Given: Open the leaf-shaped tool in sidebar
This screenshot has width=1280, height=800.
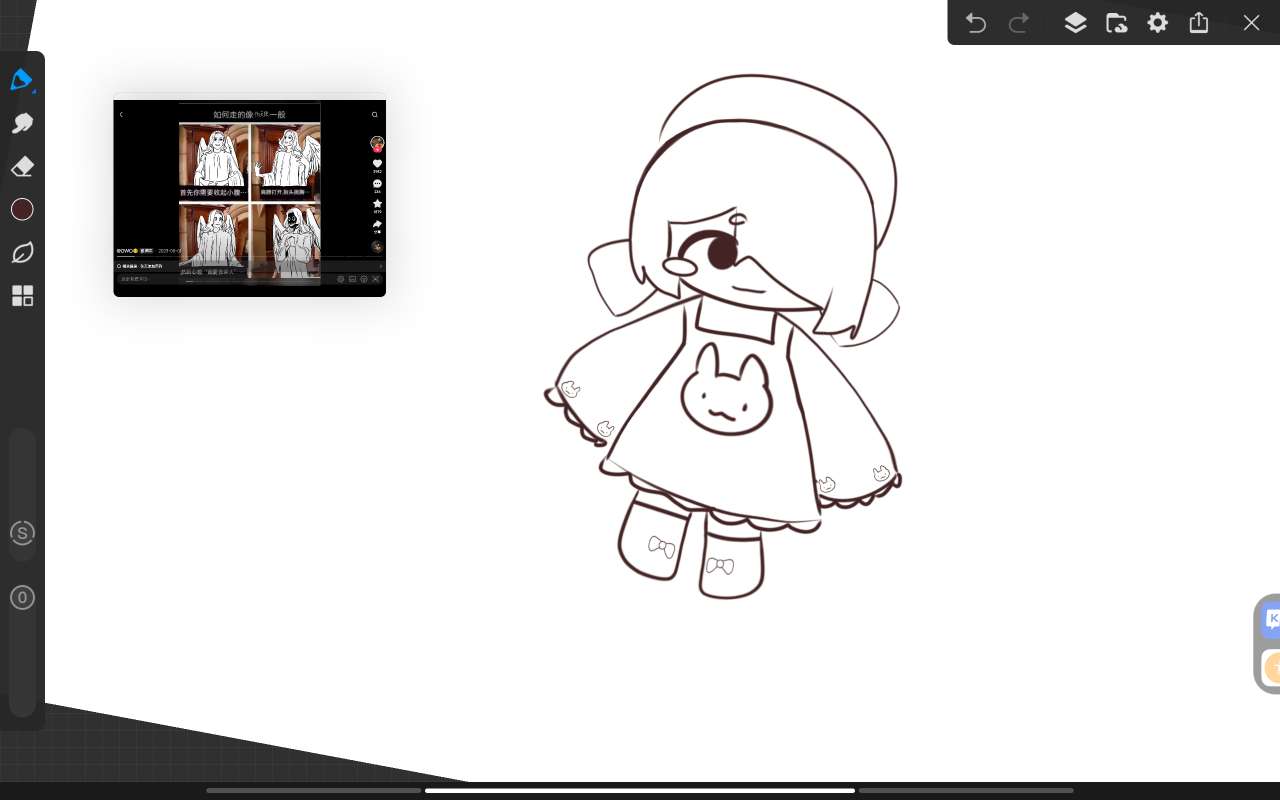Looking at the screenshot, I should tap(22, 253).
